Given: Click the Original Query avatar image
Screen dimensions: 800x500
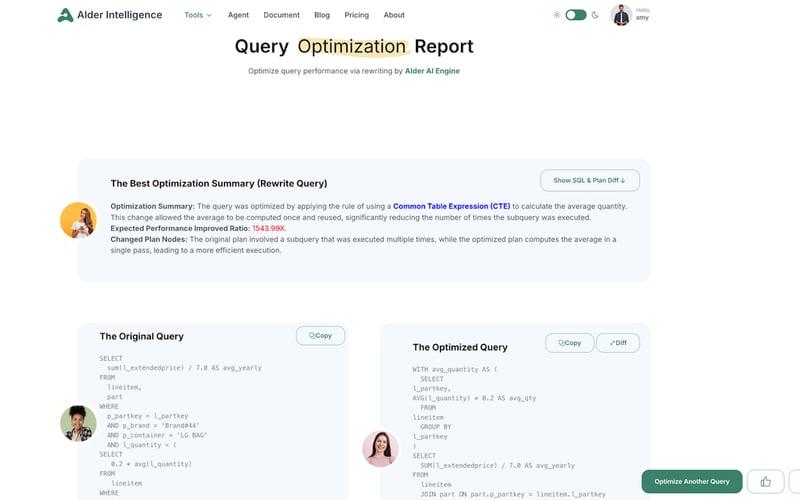Looking at the screenshot, I should click(x=79, y=423).
